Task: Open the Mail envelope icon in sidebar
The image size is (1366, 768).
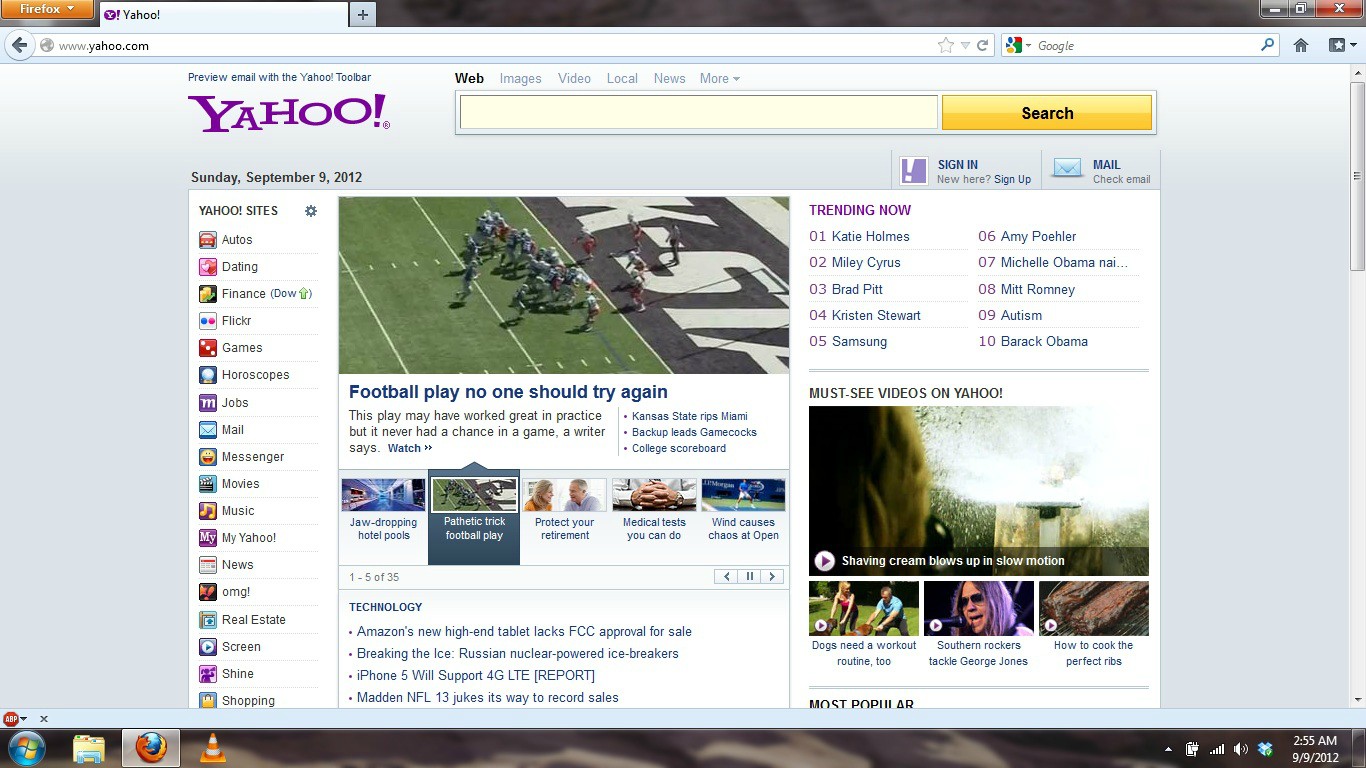Action: click(208, 430)
